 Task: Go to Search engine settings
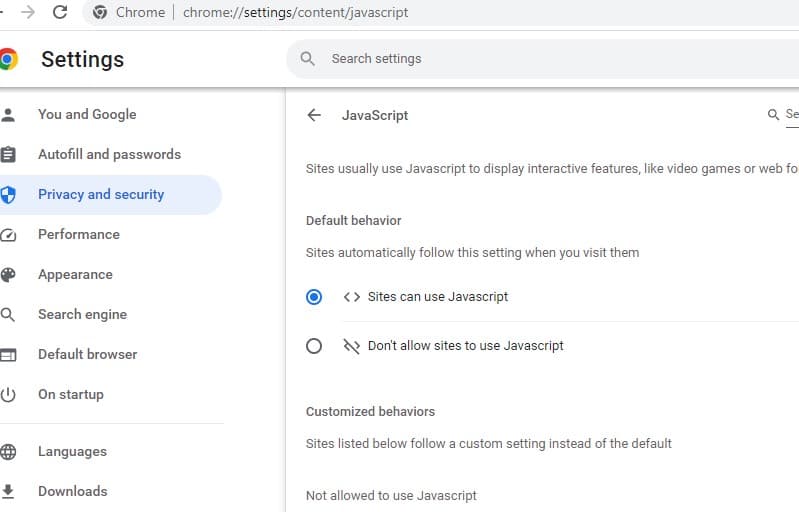[82, 314]
